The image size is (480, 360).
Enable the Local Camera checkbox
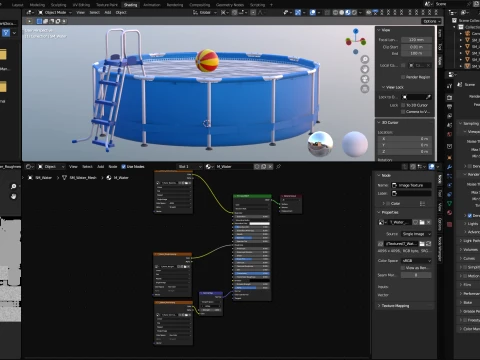[403, 65]
